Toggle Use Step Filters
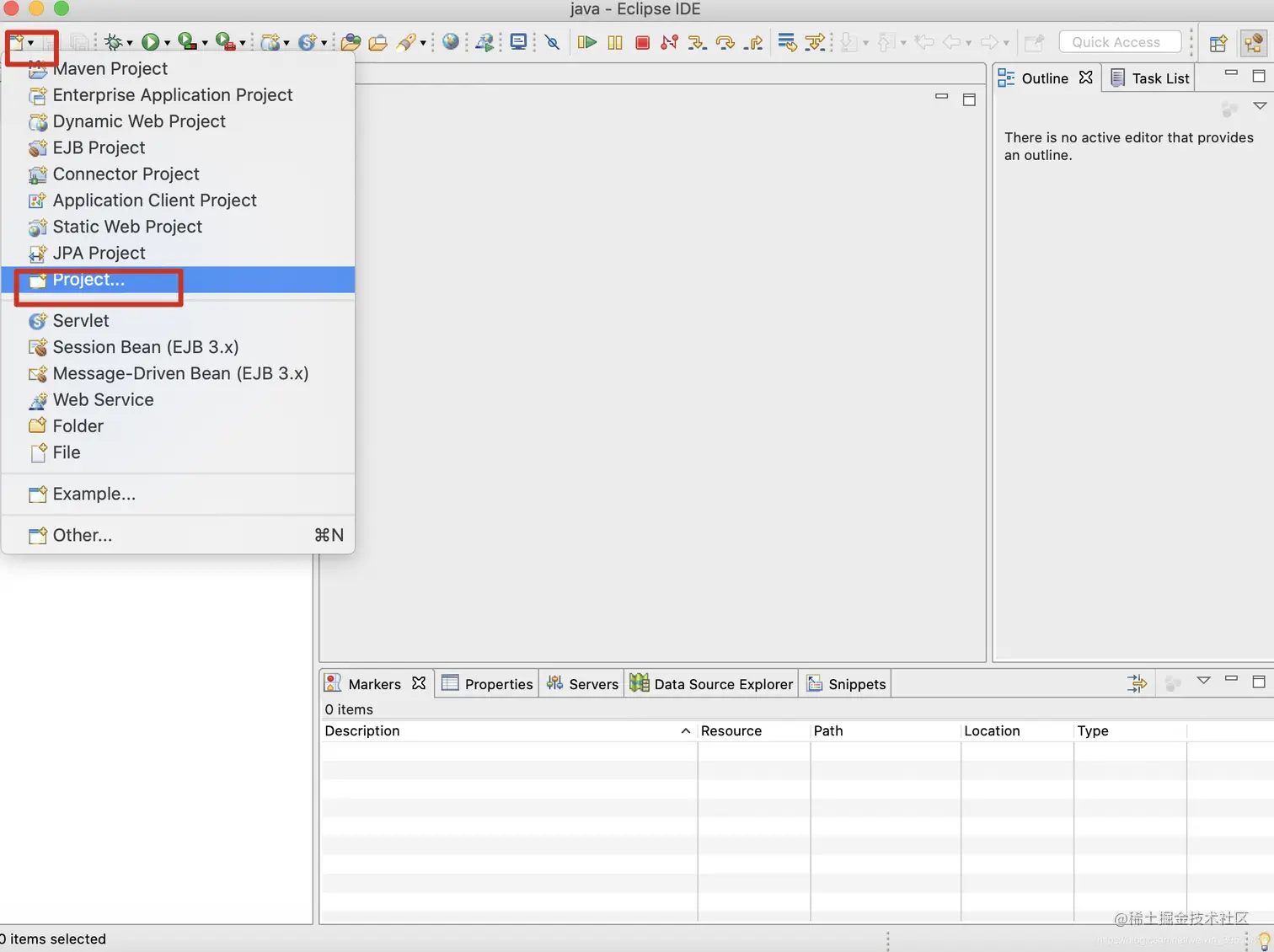1274x952 pixels. coord(815,42)
